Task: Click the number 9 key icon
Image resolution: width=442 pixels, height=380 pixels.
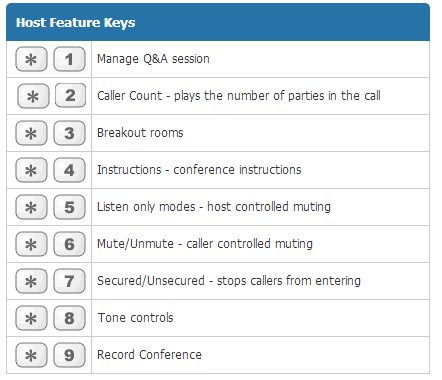Action: (69, 355)
